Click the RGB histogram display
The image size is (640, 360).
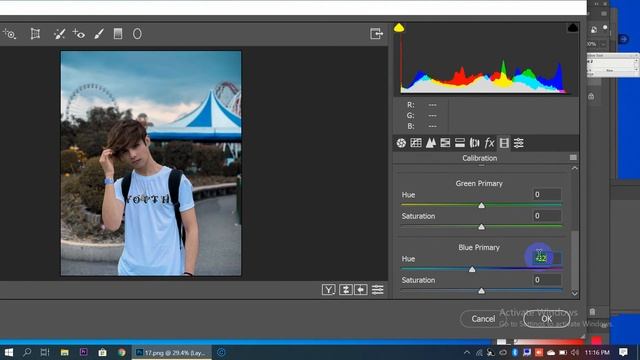pyautogui.click(x=486, y=59)
